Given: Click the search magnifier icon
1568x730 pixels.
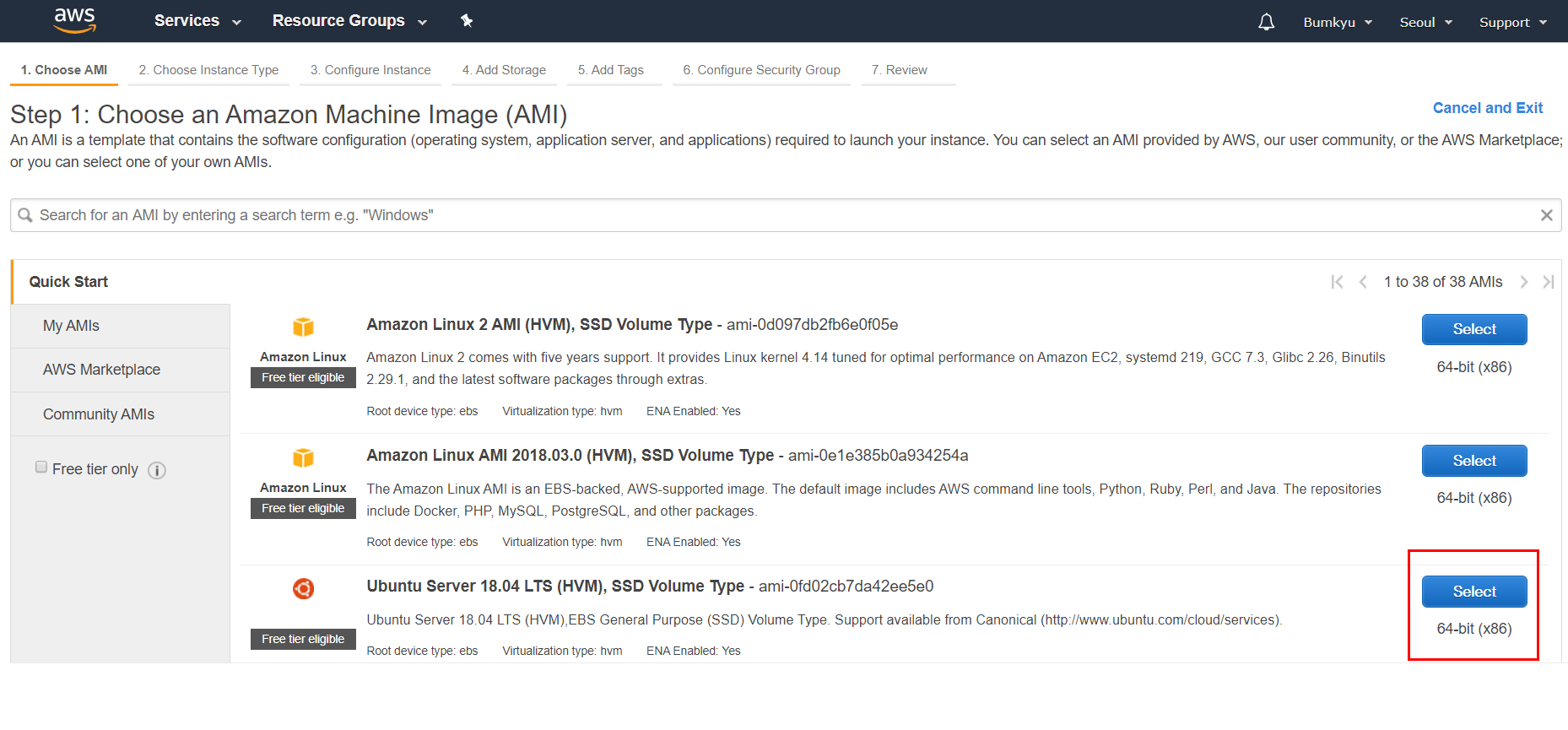Looking at the screenshot, I should 25,215.
